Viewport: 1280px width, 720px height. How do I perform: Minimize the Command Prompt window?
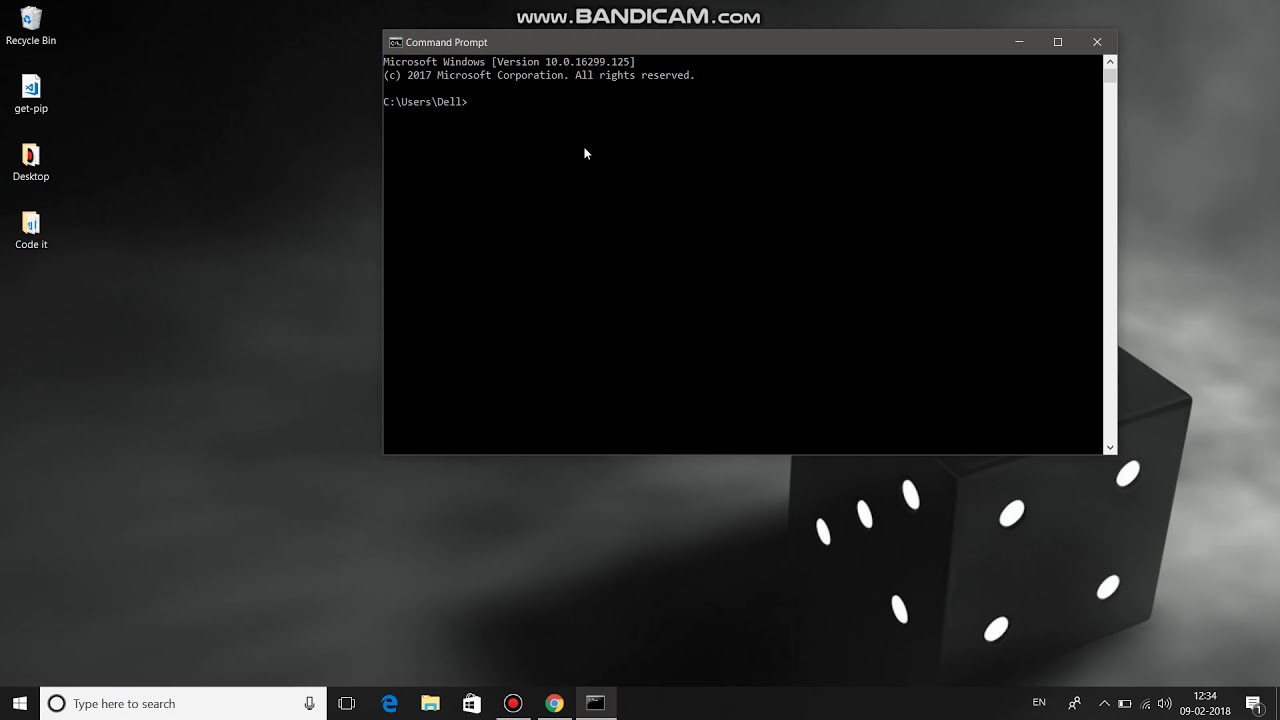pyautogui.click(x=1019, y=42)
